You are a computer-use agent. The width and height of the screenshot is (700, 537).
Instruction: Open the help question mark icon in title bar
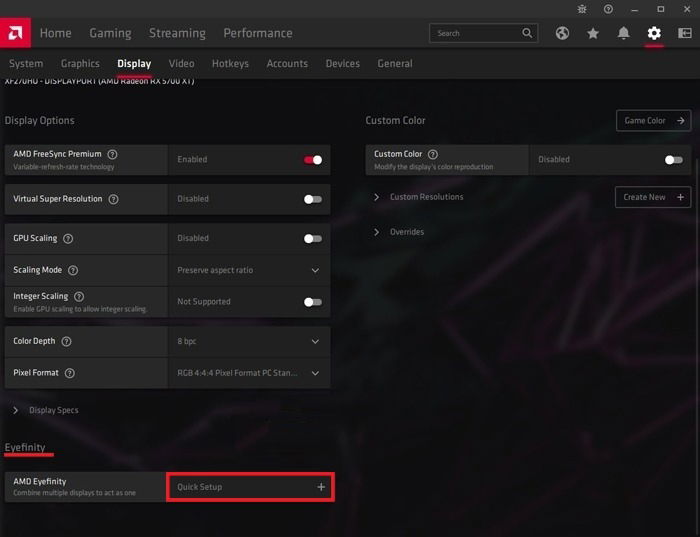pos(608,9)
